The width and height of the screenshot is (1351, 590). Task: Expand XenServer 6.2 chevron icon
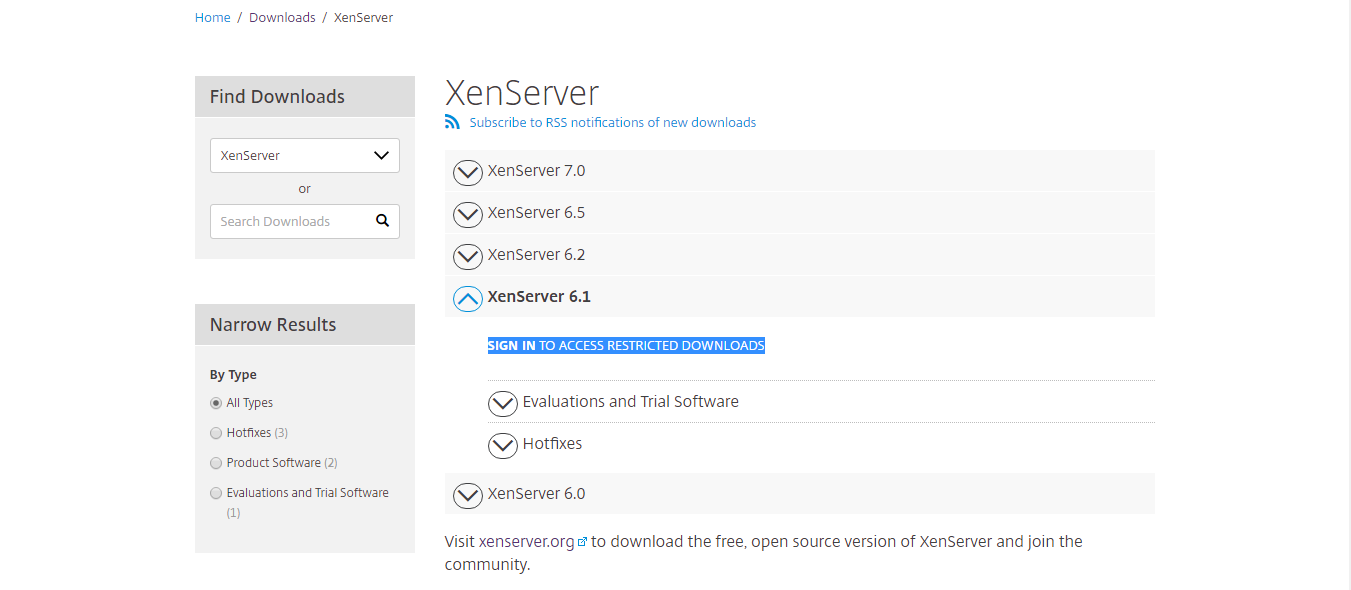(468, 256)
